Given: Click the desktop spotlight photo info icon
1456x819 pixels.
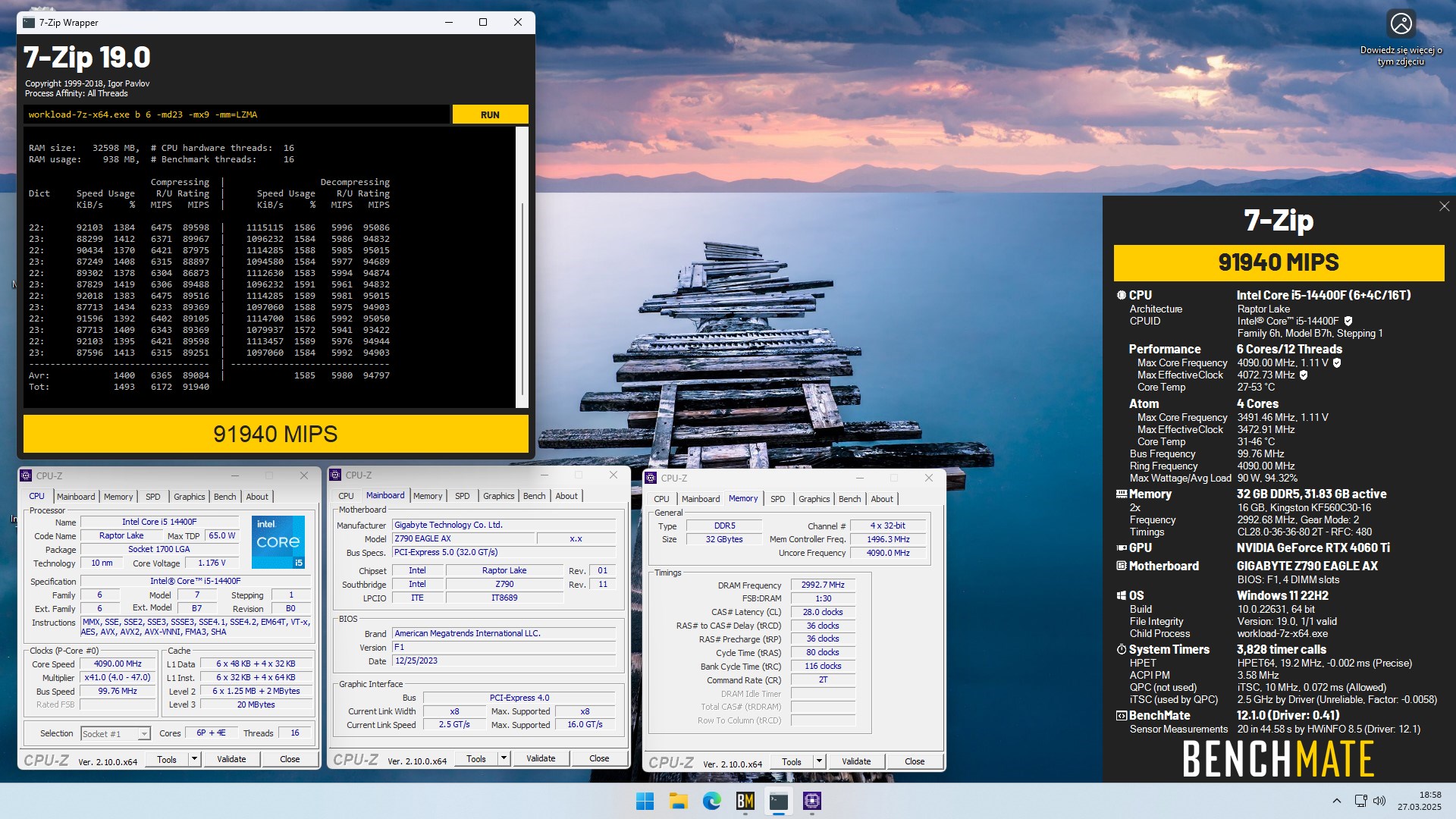Looking at the screenshot, I should [x=1401, y=24].
